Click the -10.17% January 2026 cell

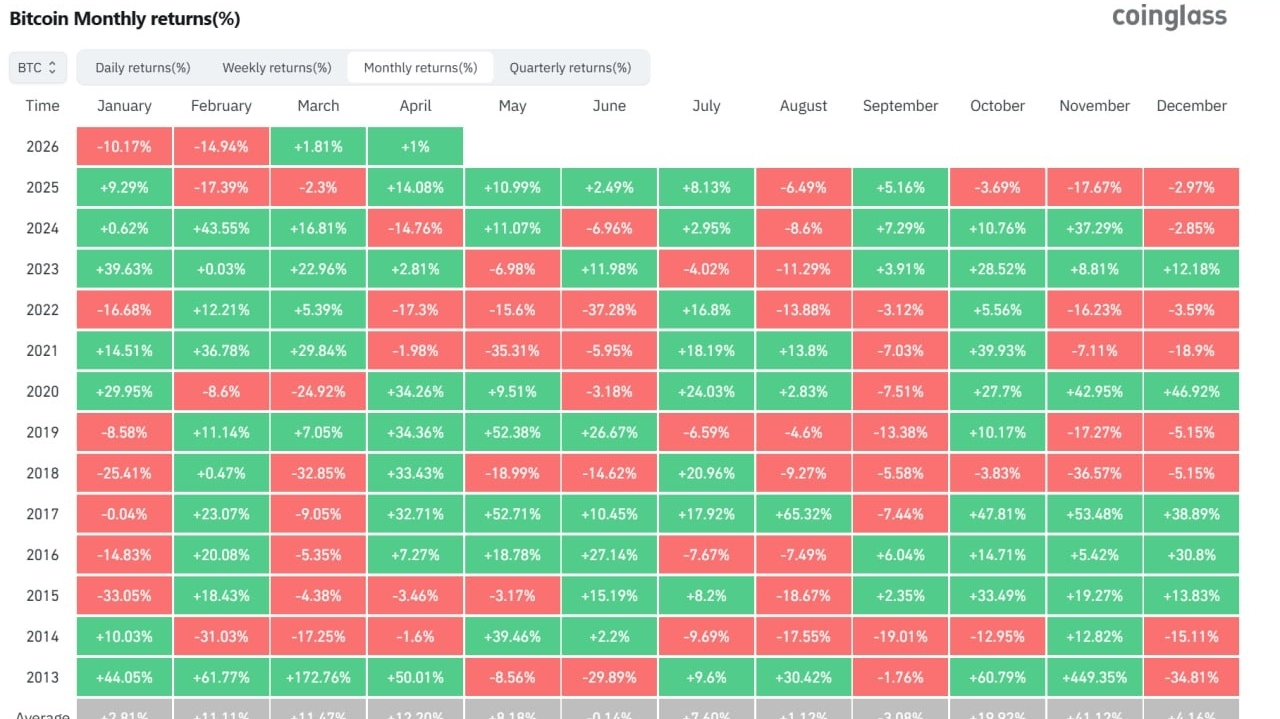(x=124, y=147)
